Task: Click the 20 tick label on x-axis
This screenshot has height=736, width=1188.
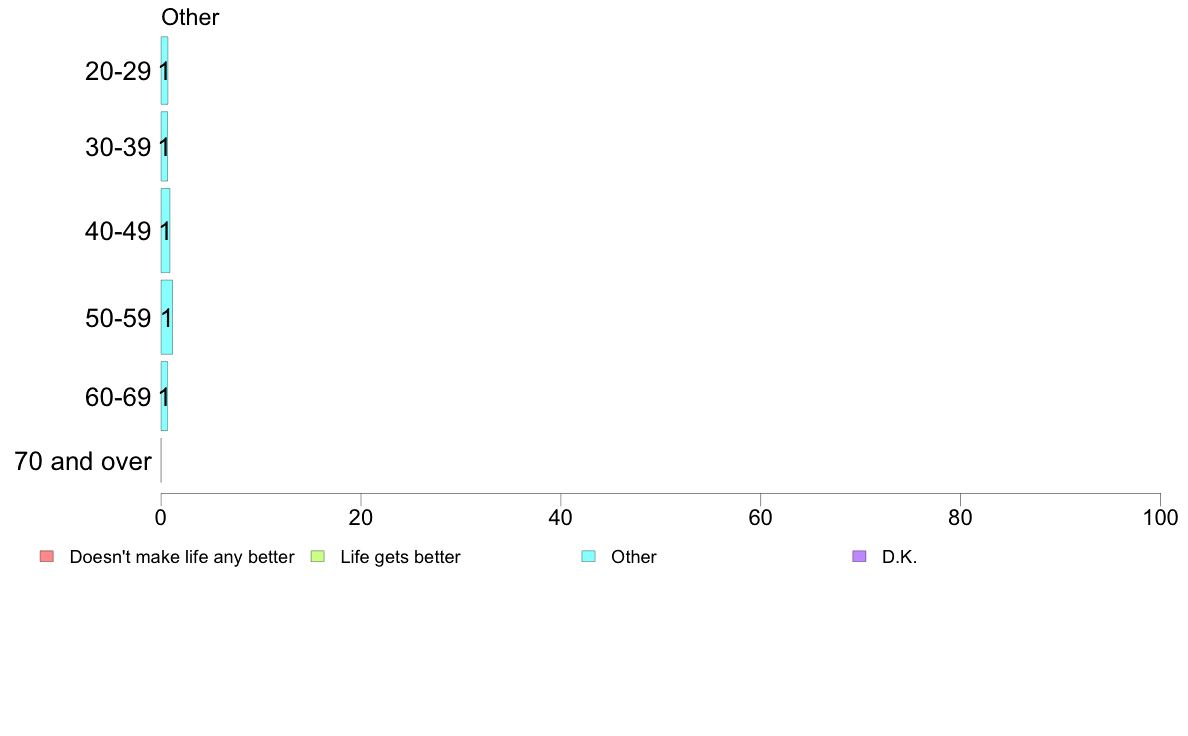Action: coord(361,518)
